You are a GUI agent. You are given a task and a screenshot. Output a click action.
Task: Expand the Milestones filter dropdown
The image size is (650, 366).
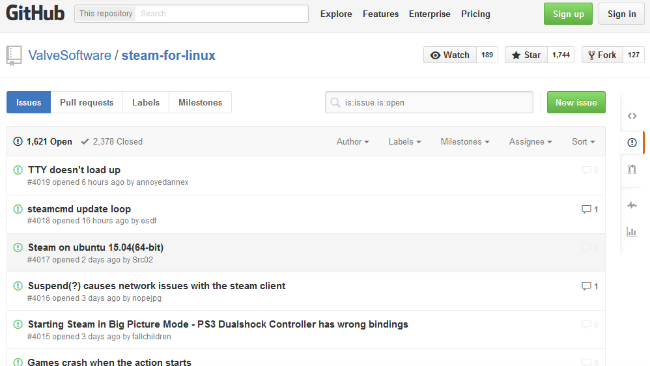[465, 142]
